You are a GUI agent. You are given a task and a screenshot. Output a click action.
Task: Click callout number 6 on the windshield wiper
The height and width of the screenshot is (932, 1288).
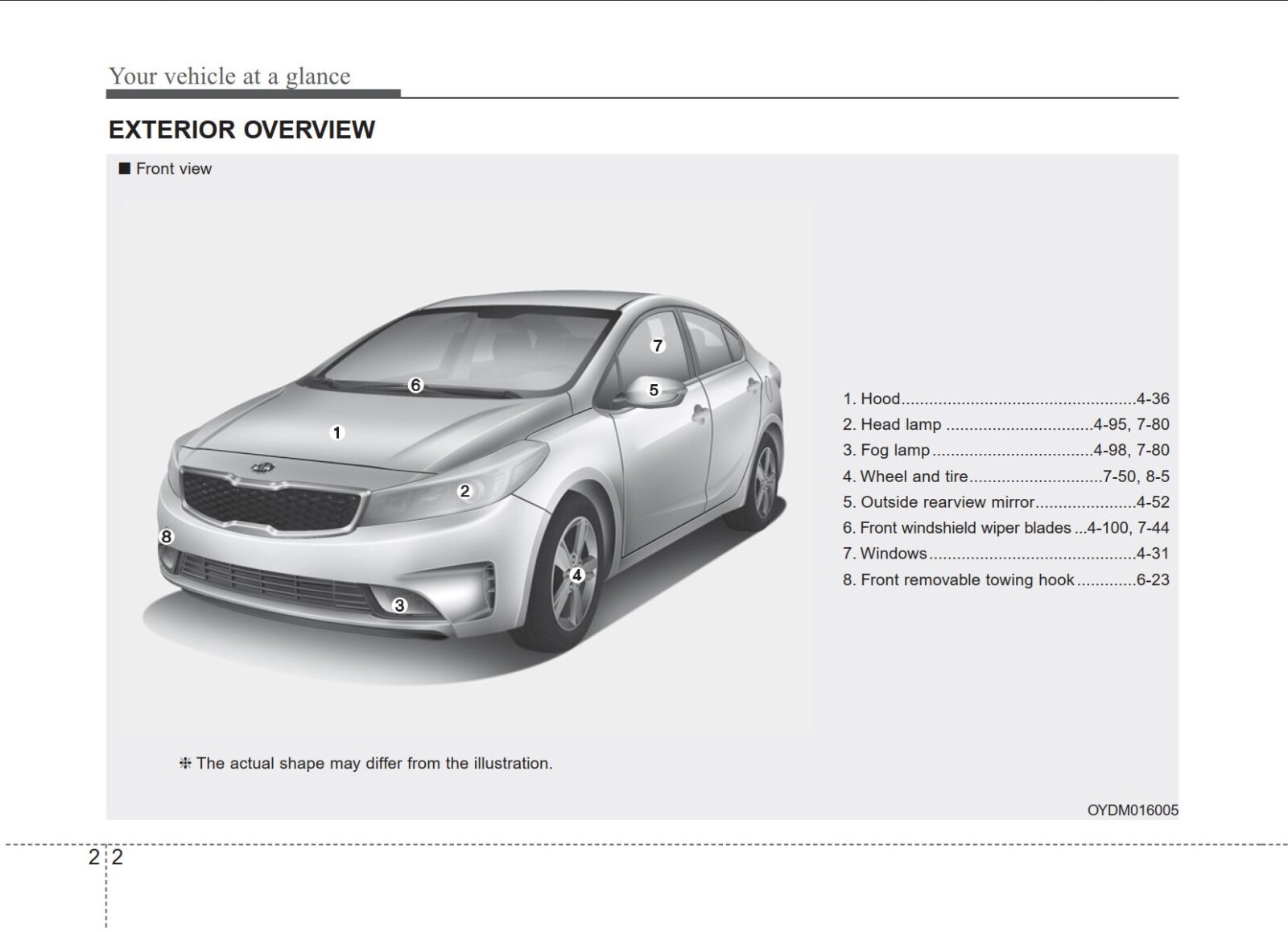(415, 385)
